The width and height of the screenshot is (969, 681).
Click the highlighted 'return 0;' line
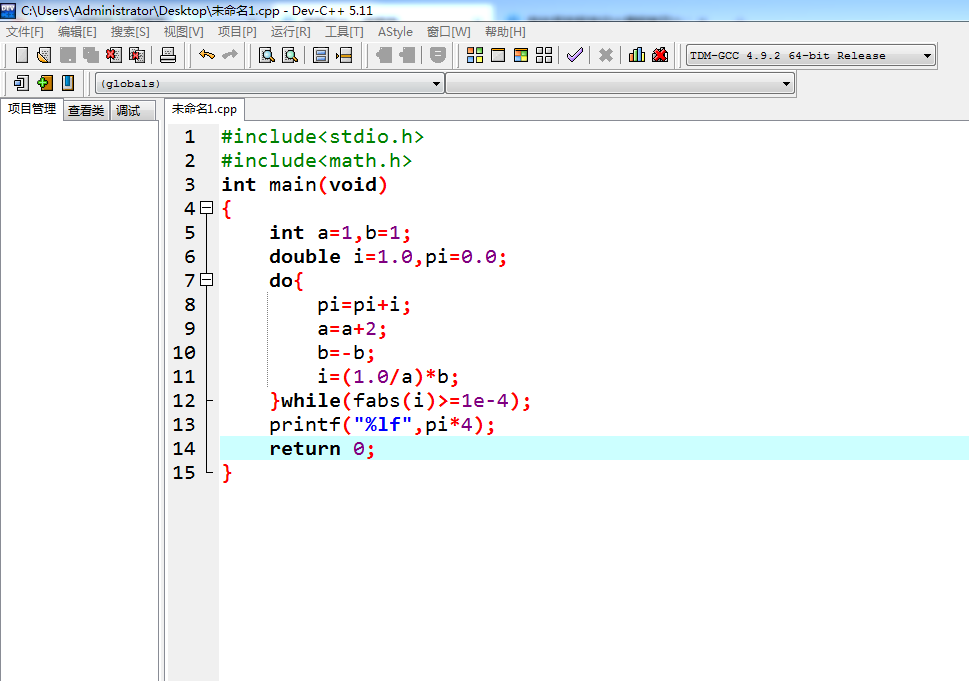(322, 448)
